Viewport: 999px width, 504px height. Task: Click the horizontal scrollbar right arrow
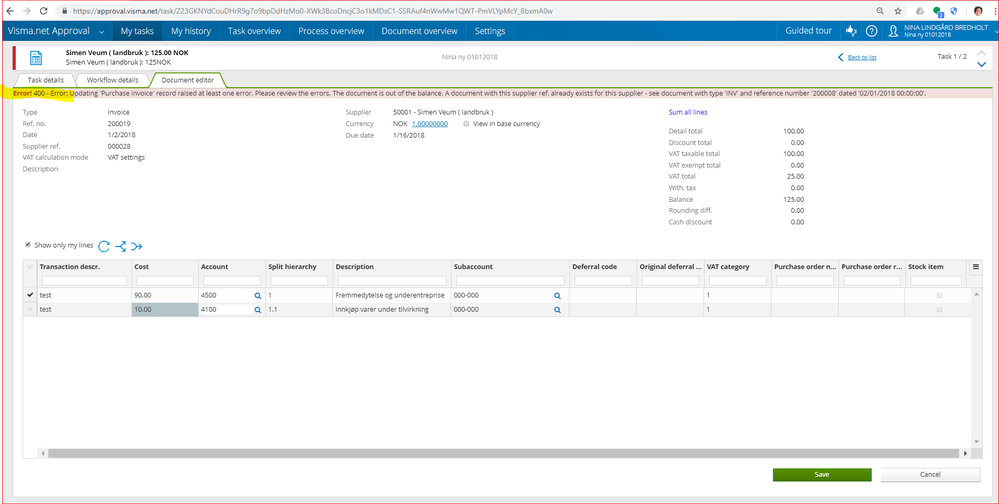[965, 453]
